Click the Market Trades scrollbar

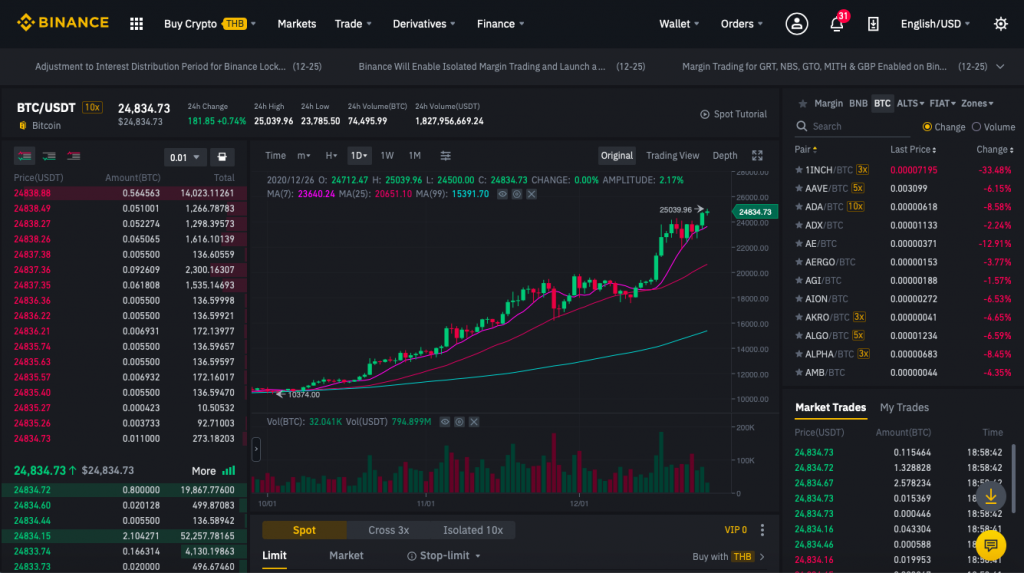[1013, 477]
